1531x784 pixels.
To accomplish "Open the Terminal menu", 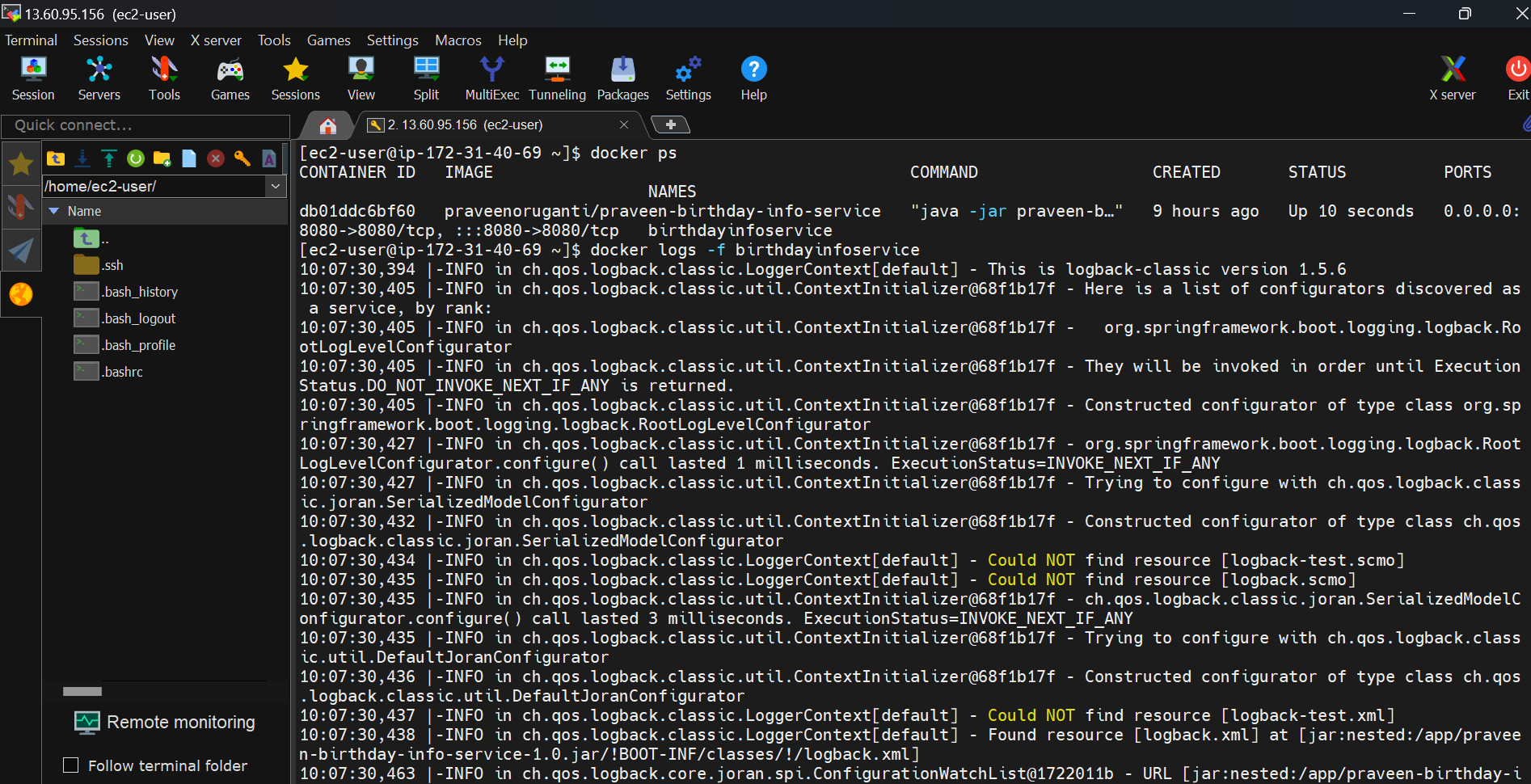I will 31,40.
